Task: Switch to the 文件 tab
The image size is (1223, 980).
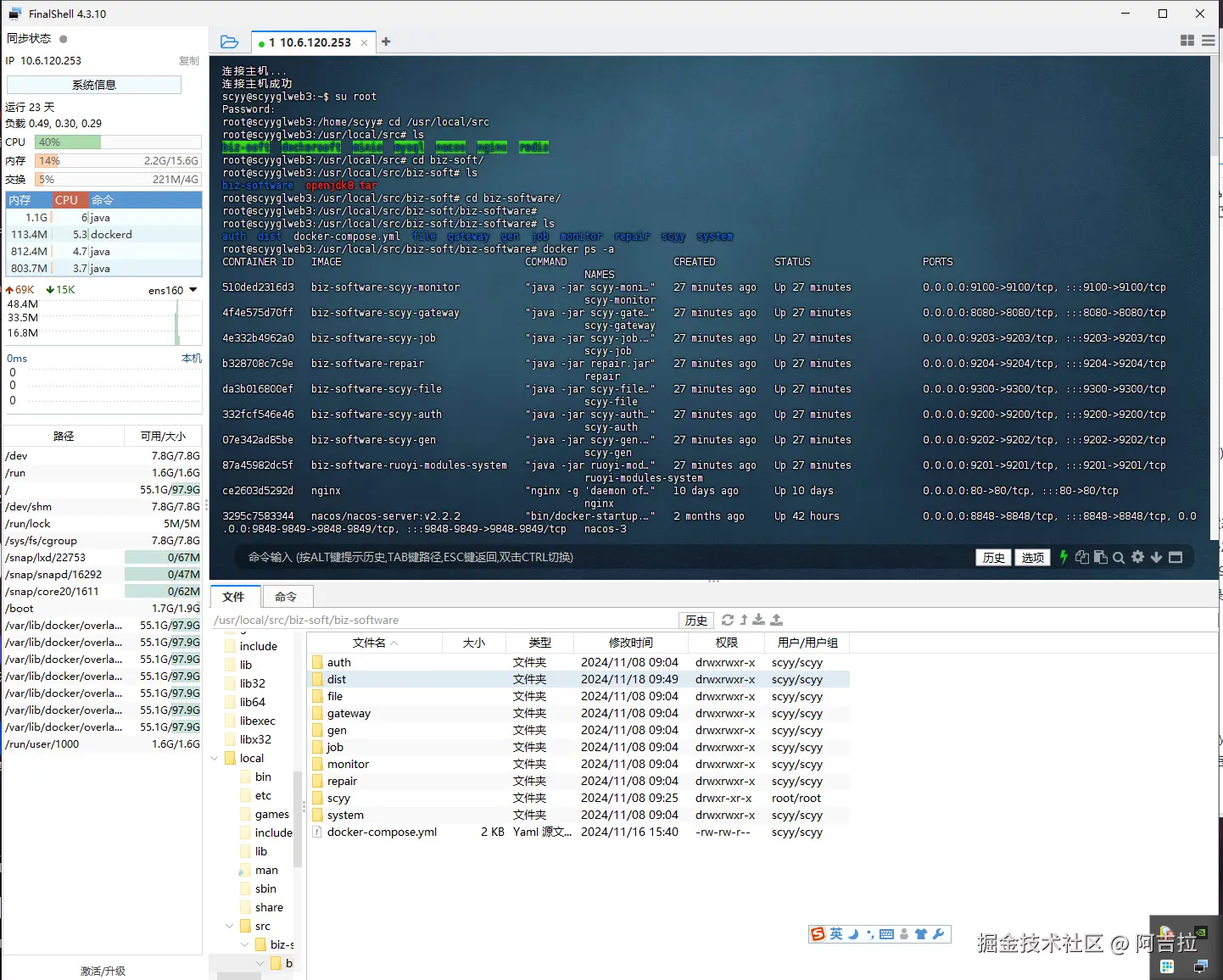Action: pos(233,597)
